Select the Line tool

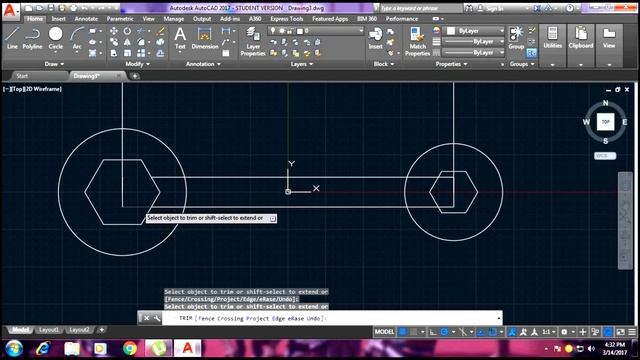[12, 38]
